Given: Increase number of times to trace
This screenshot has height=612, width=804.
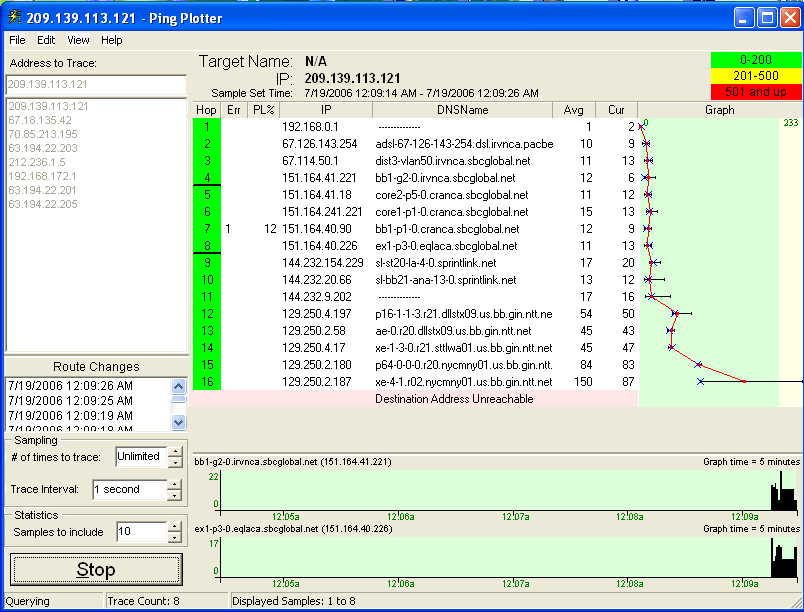Looking at the screenshot, I should click(x=175, y=452).
